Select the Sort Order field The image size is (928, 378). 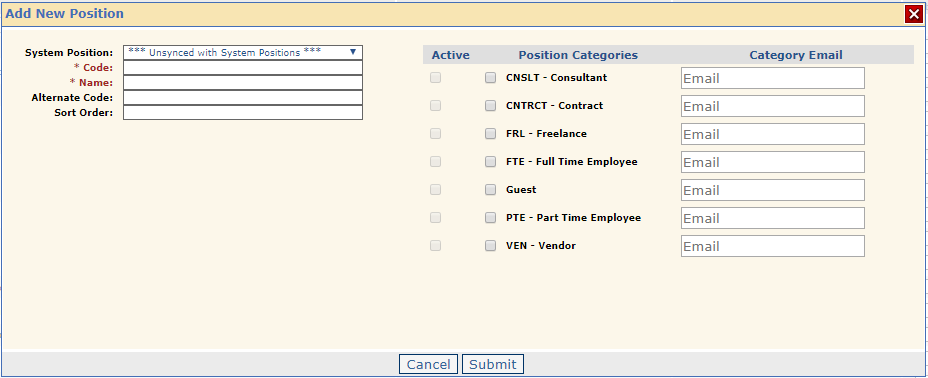tap(243, 112)
